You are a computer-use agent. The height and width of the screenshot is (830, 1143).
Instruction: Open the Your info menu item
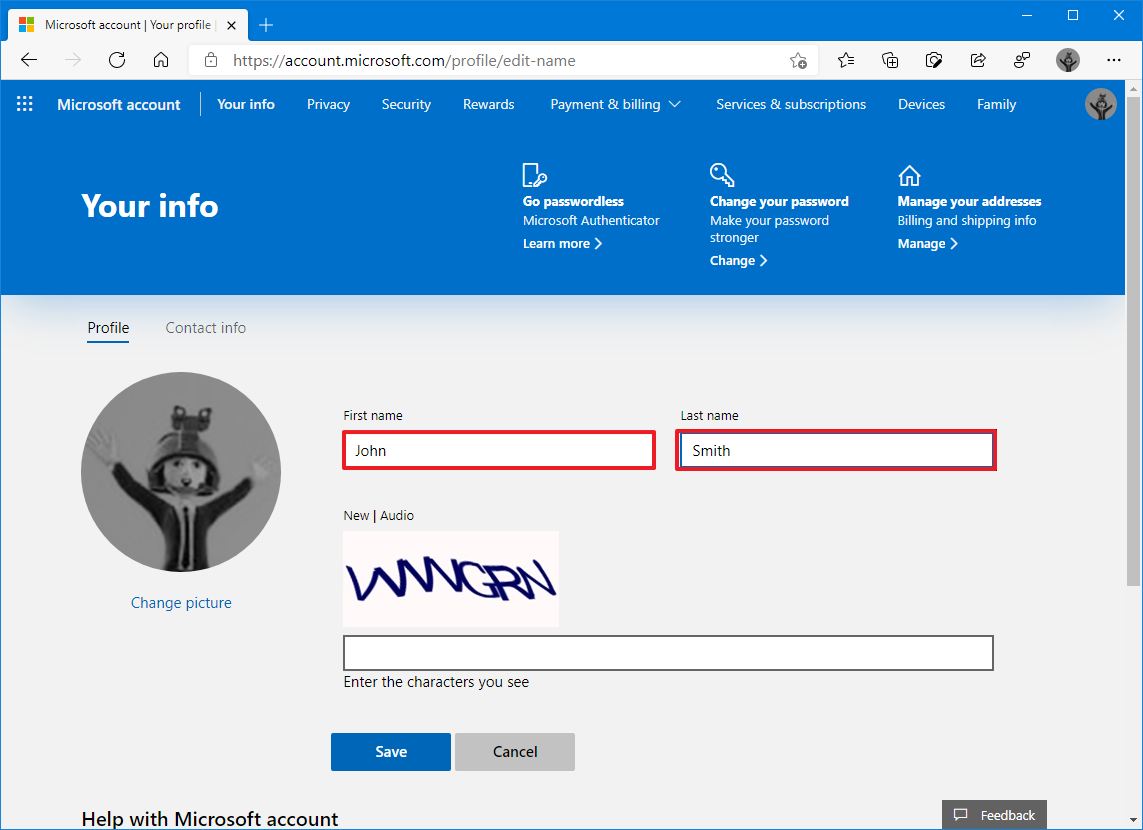click(246, 104)
